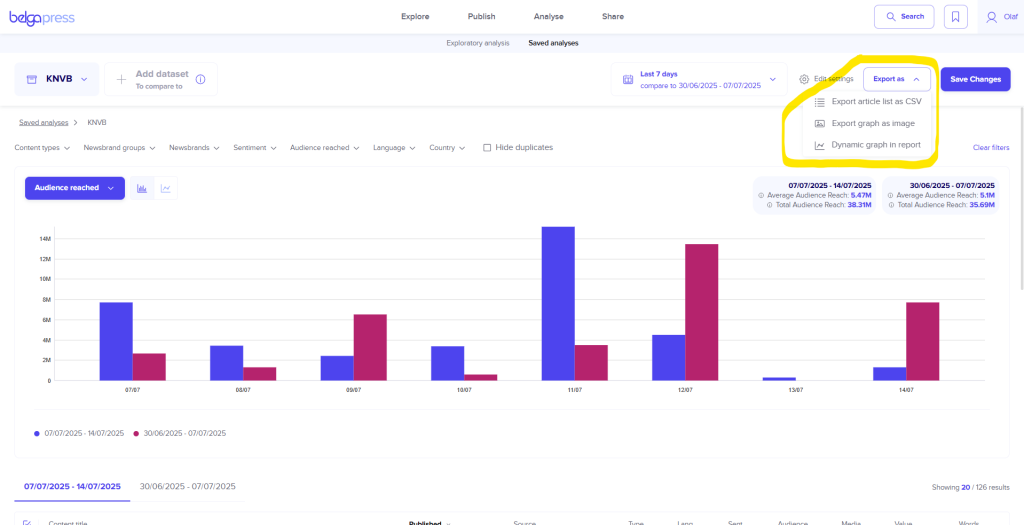
Task: Select Export article list as CSV
Action: (876, 101)
